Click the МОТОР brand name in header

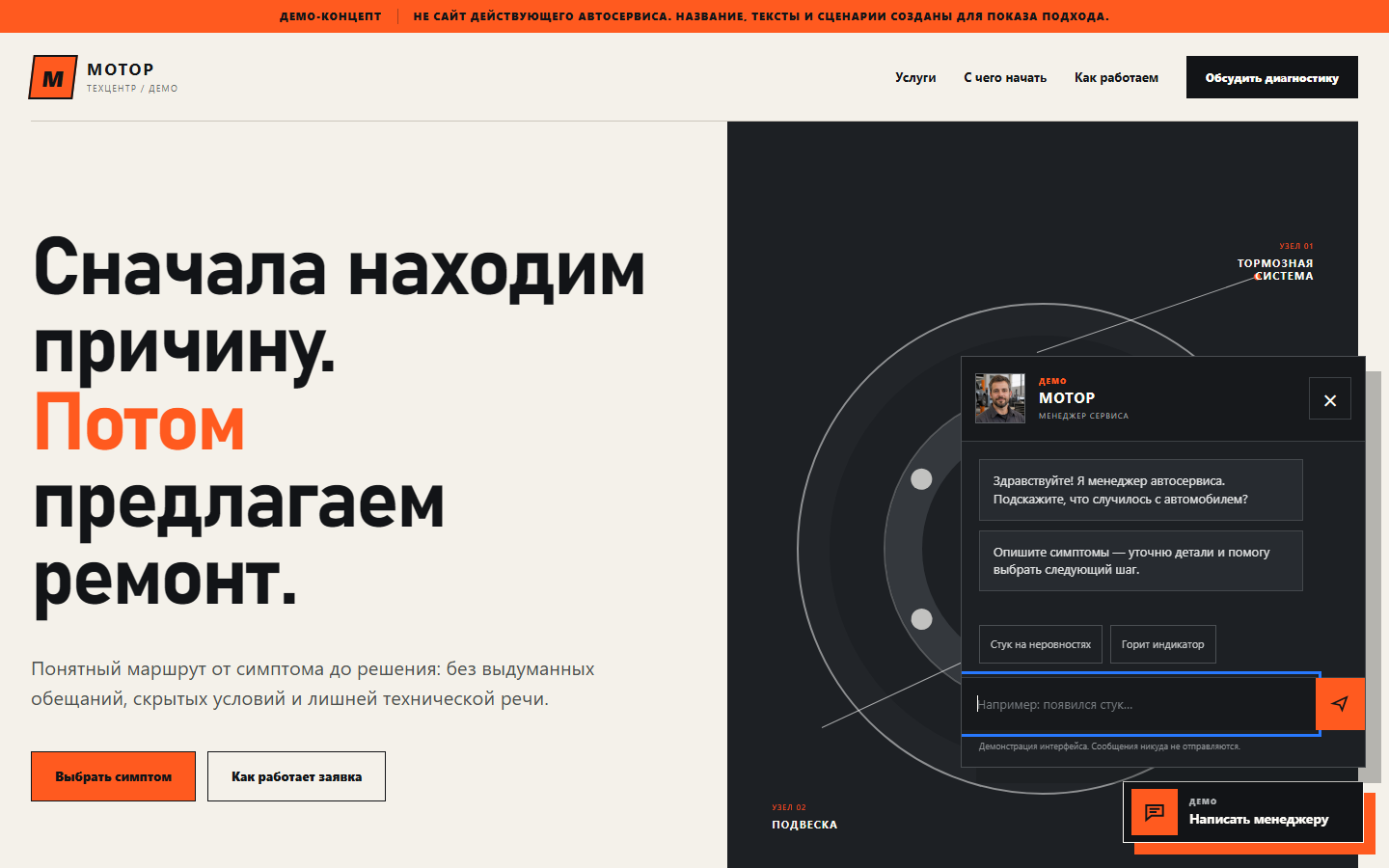coord(121,69)
